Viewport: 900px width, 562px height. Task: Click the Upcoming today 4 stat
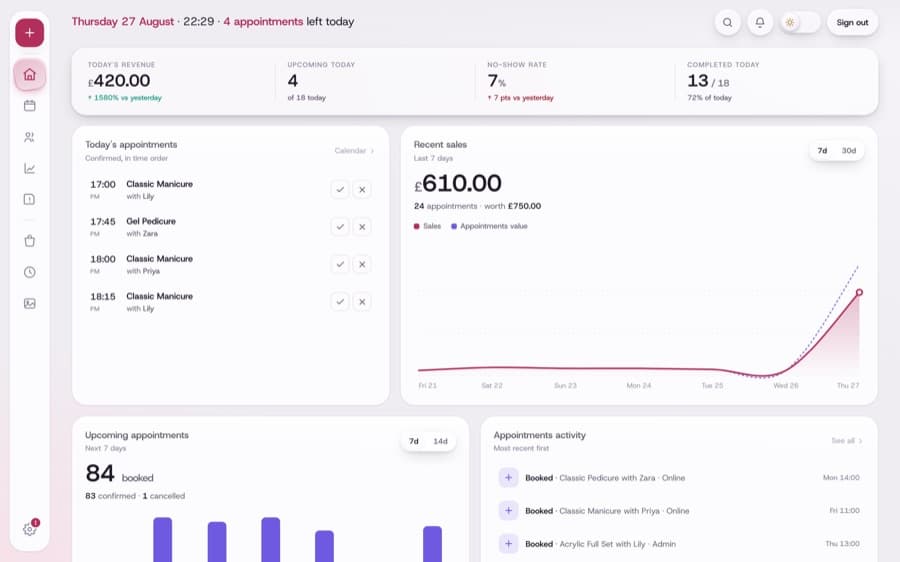point(293,81)
